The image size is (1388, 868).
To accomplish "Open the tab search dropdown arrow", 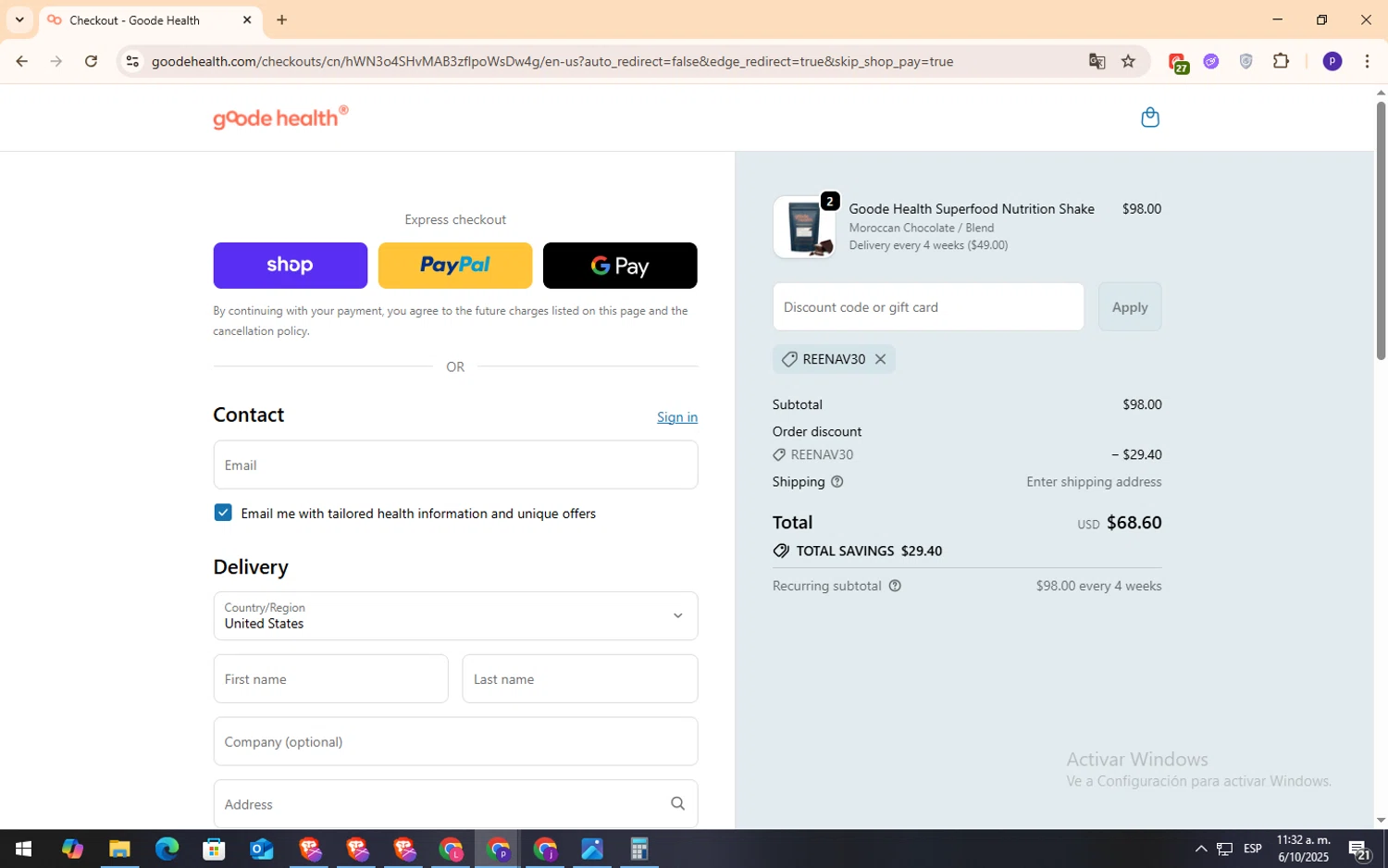I will 19,19.
